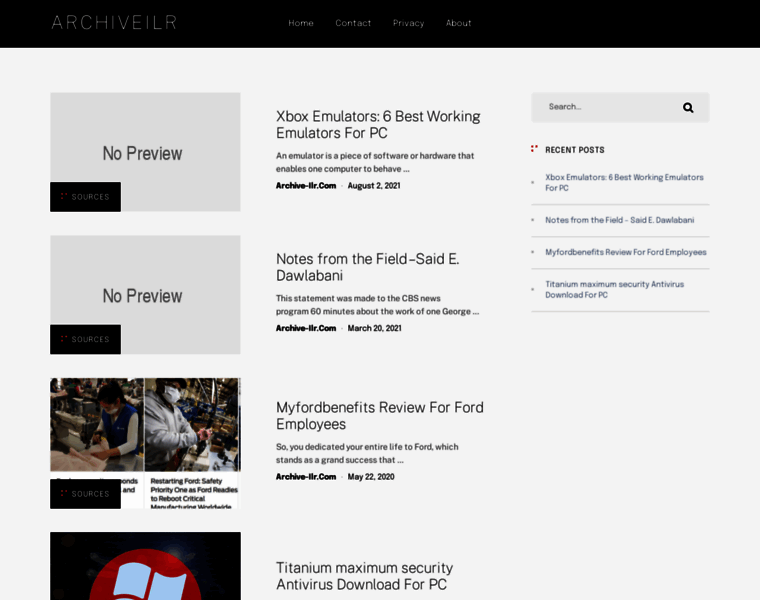Click Archive-Ilr.Com author on Notes from the Field post
This screenshot has width=760, height=600.
point(306,328)
